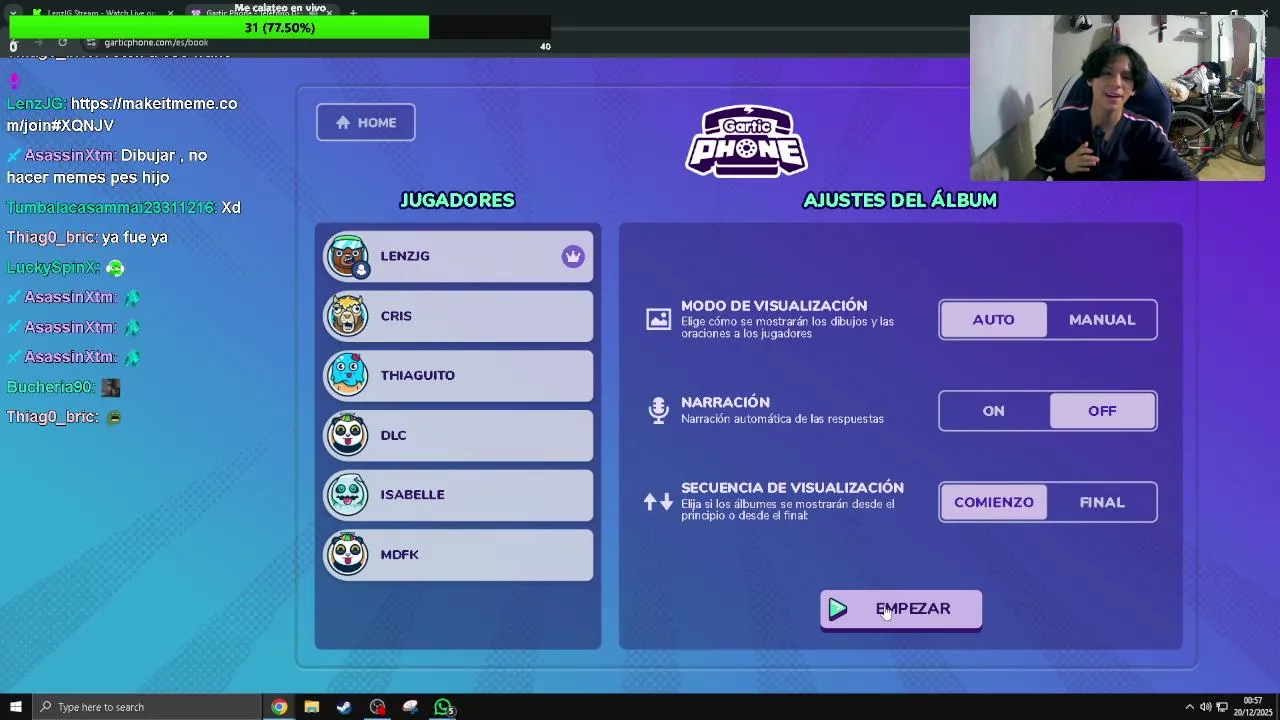The height and width of the screenshot is (720, 1280).
Task: Click ISABELLE player avatar
Action: pos(348,494)
